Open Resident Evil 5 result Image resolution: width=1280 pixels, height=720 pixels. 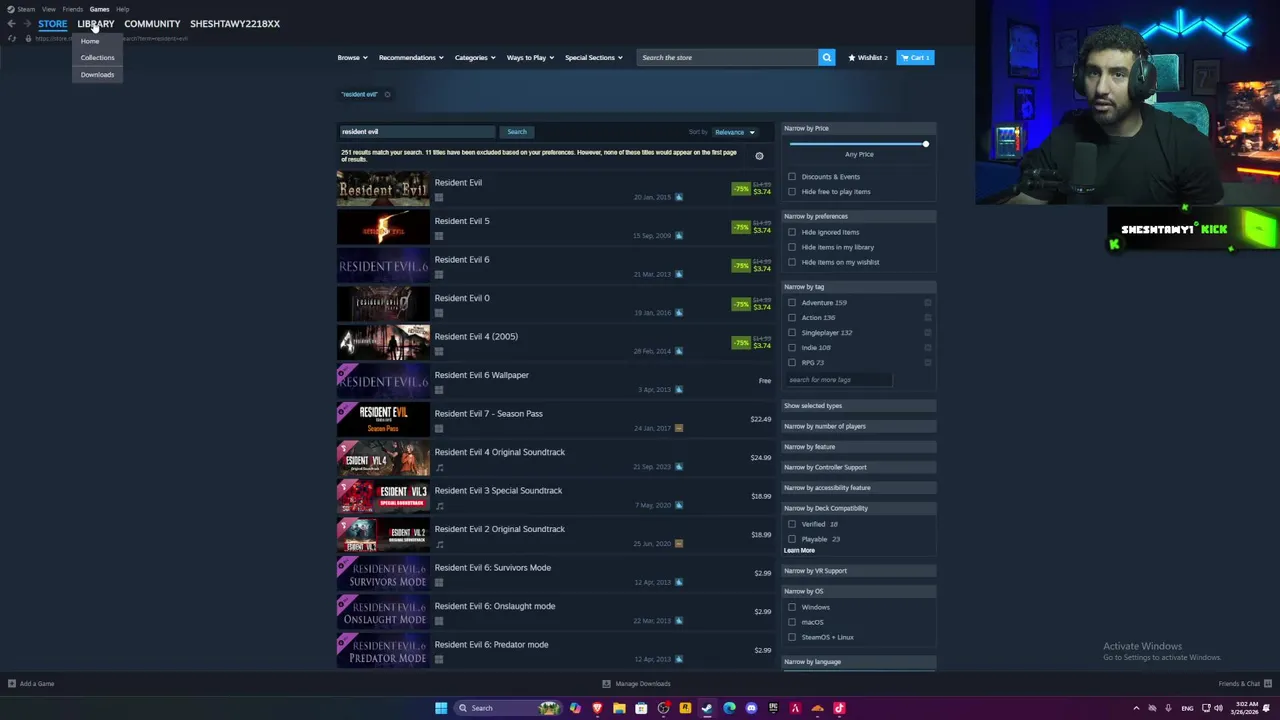coord(555,228)
